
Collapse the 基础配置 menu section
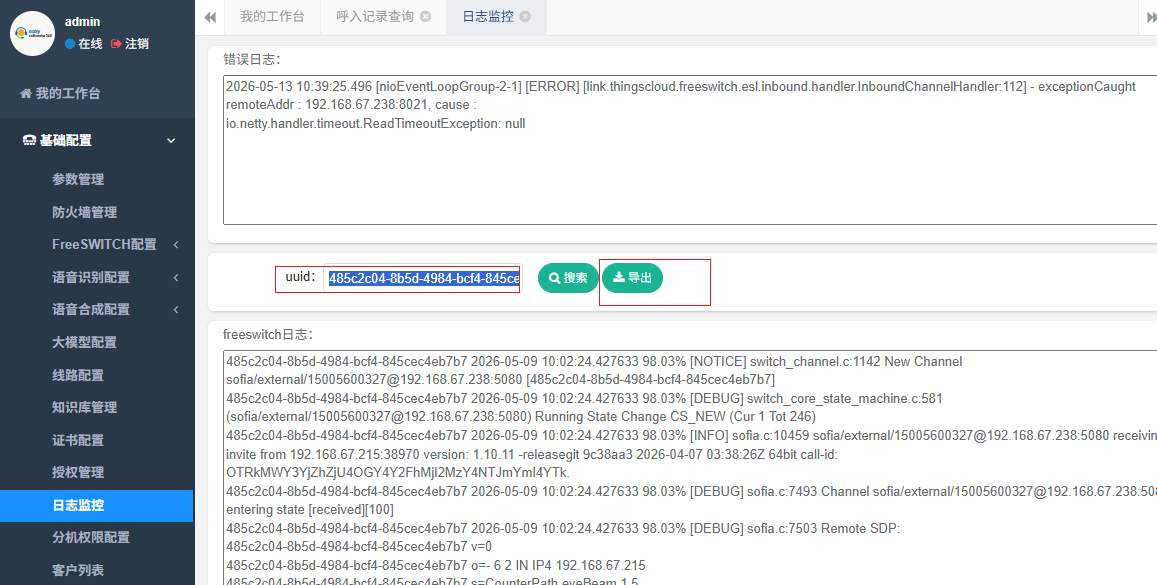(97, 140)
